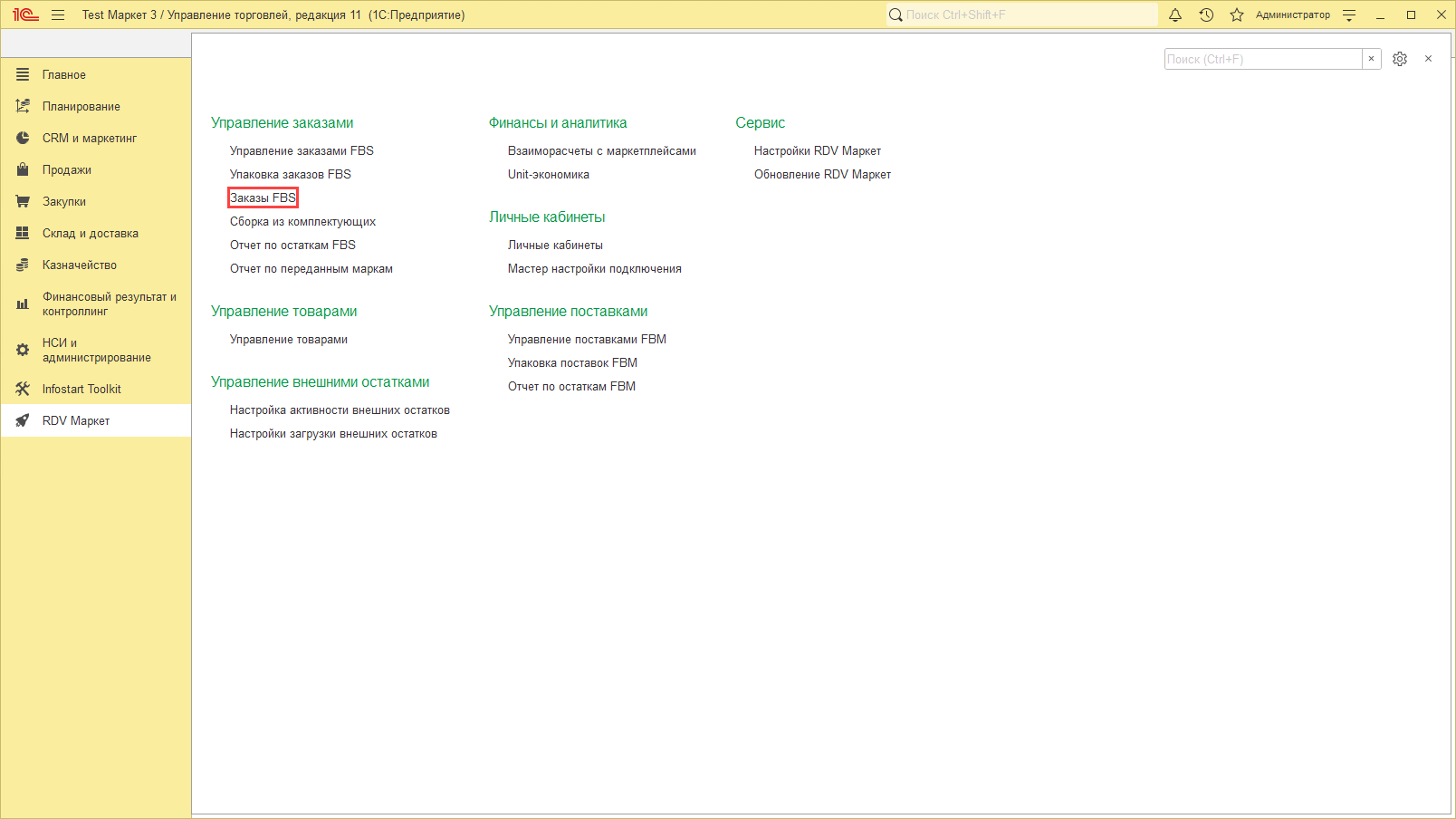Select the RDV Маркет section
Image resolution: width=1456 pixels, height=819 pixels.
pyautogui.click(x=96, y=420)
